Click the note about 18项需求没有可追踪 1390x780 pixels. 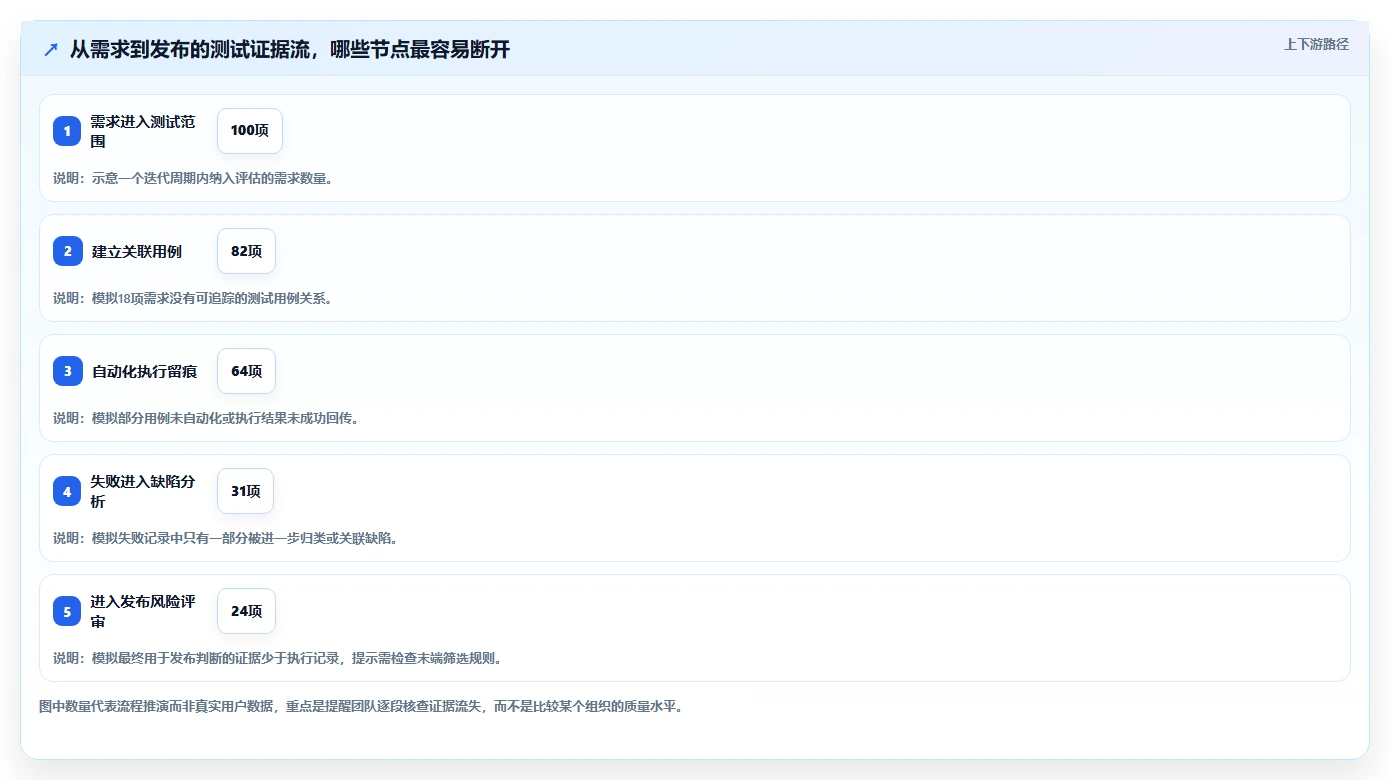193,298
